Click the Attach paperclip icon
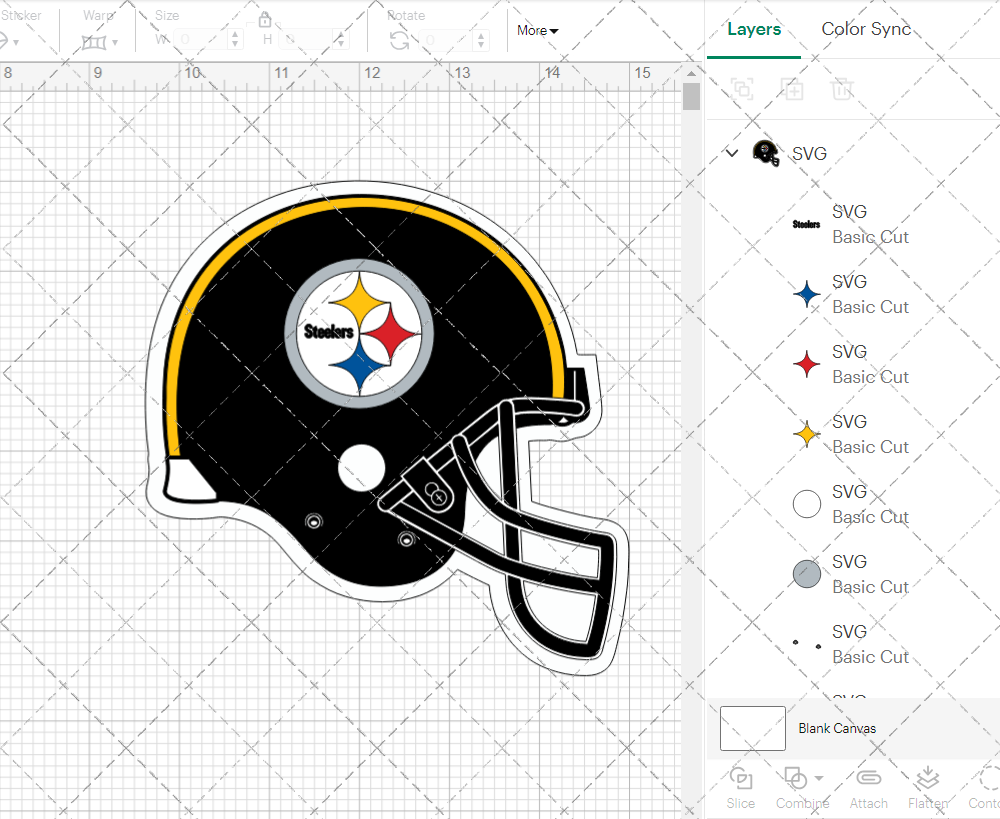 tap(868, 778)
